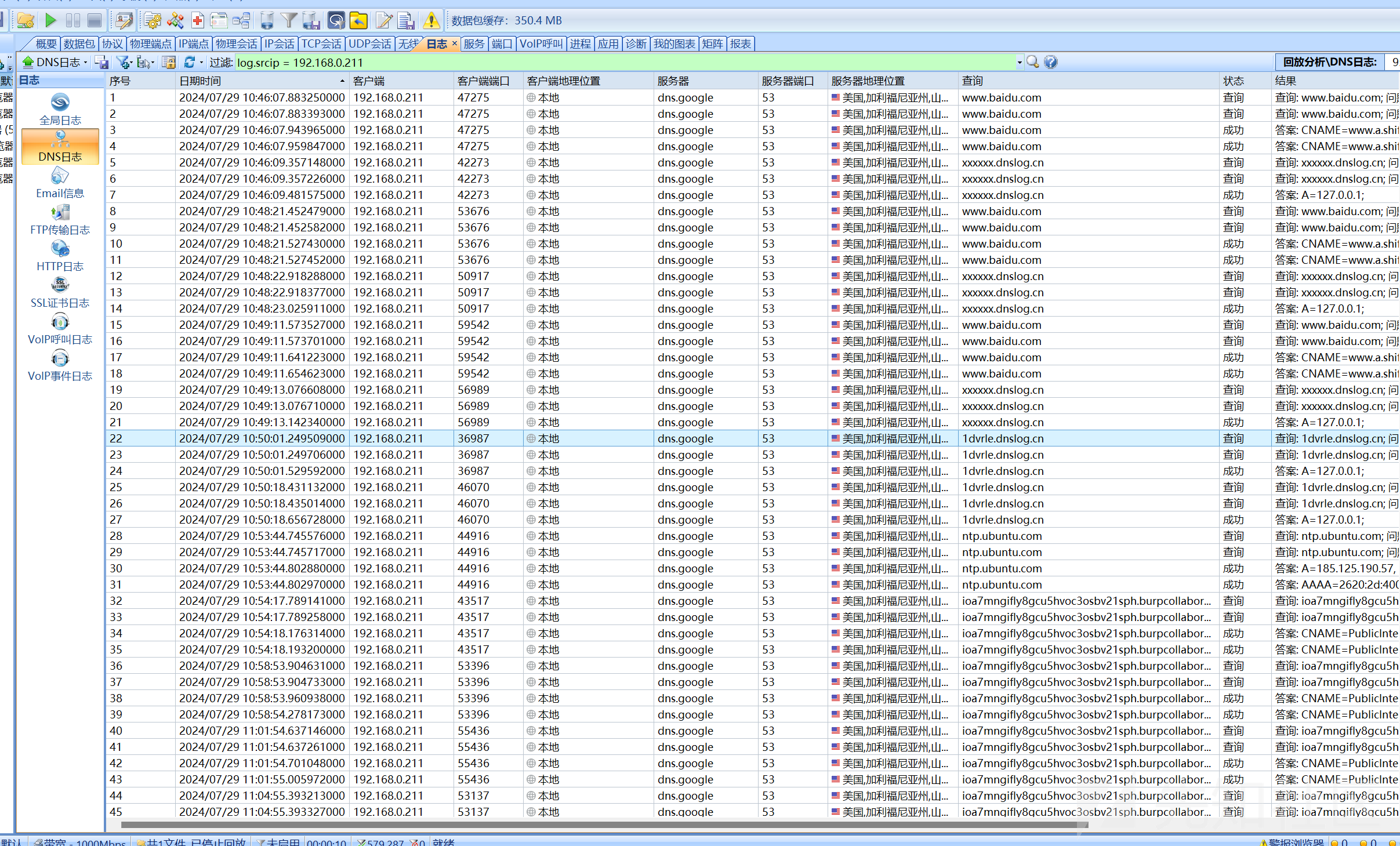
Task: Click the packet buffer bucket icon
Action: tap(267, 21)
